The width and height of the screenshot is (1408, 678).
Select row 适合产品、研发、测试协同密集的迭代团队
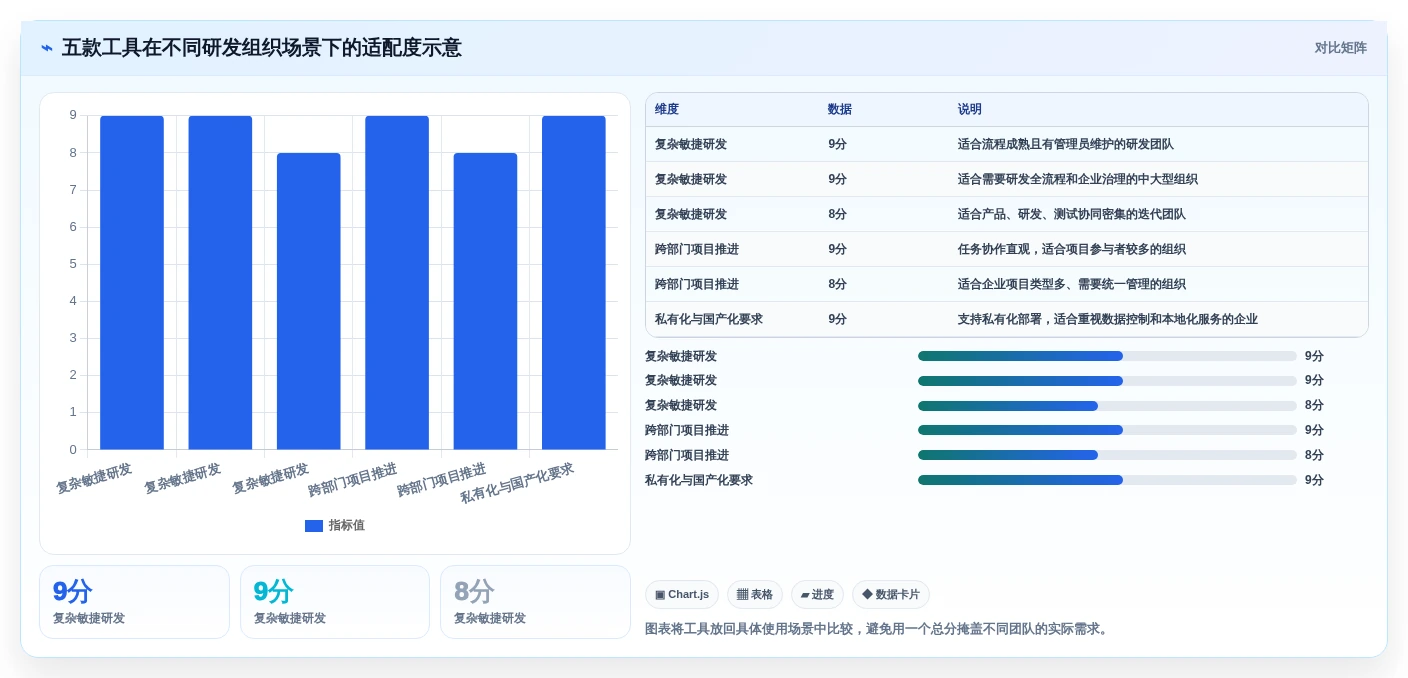pos(1007,215)
